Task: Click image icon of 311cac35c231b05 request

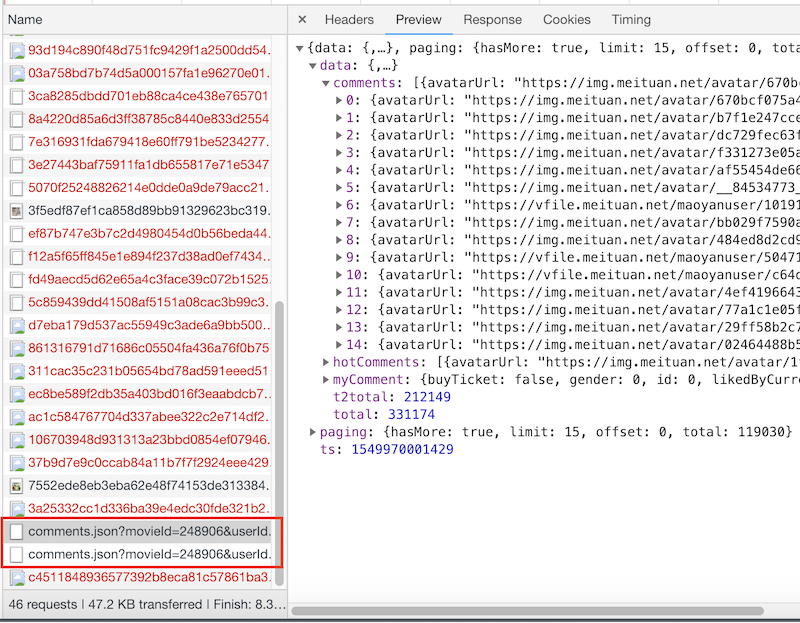Action: tap(17, 371)
